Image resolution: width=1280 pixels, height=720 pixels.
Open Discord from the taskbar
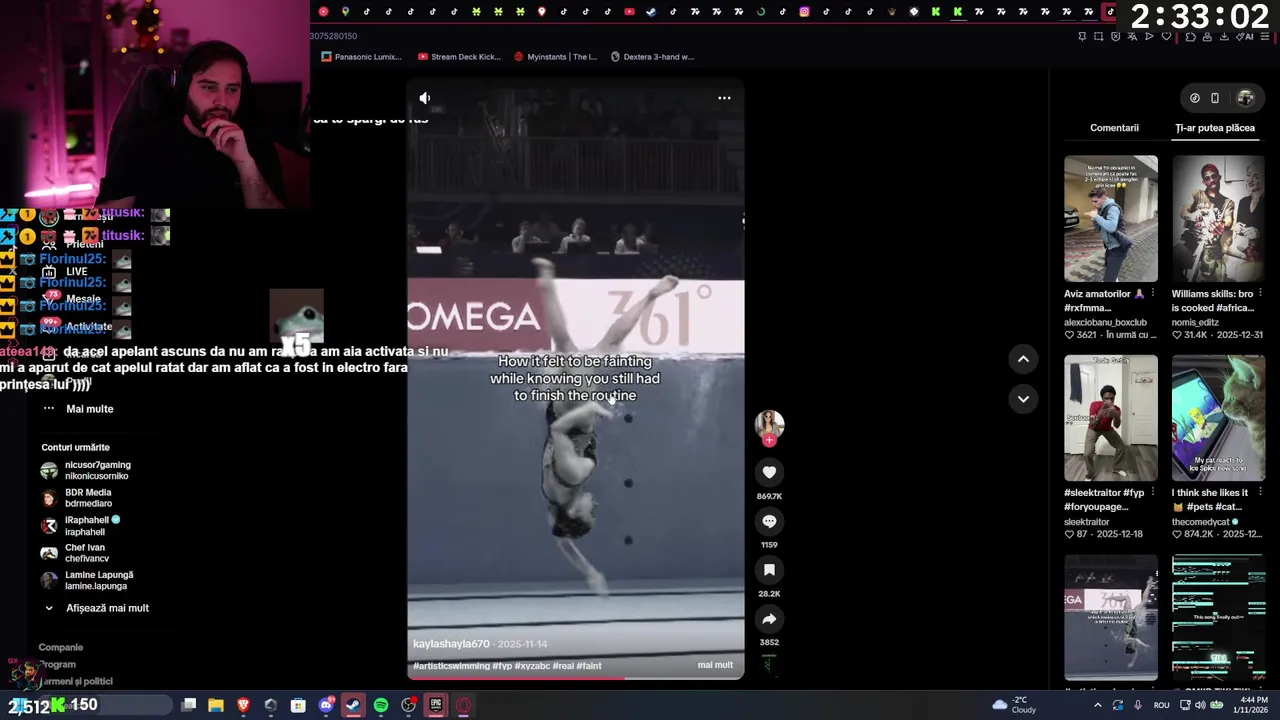[x=326, y=705]
